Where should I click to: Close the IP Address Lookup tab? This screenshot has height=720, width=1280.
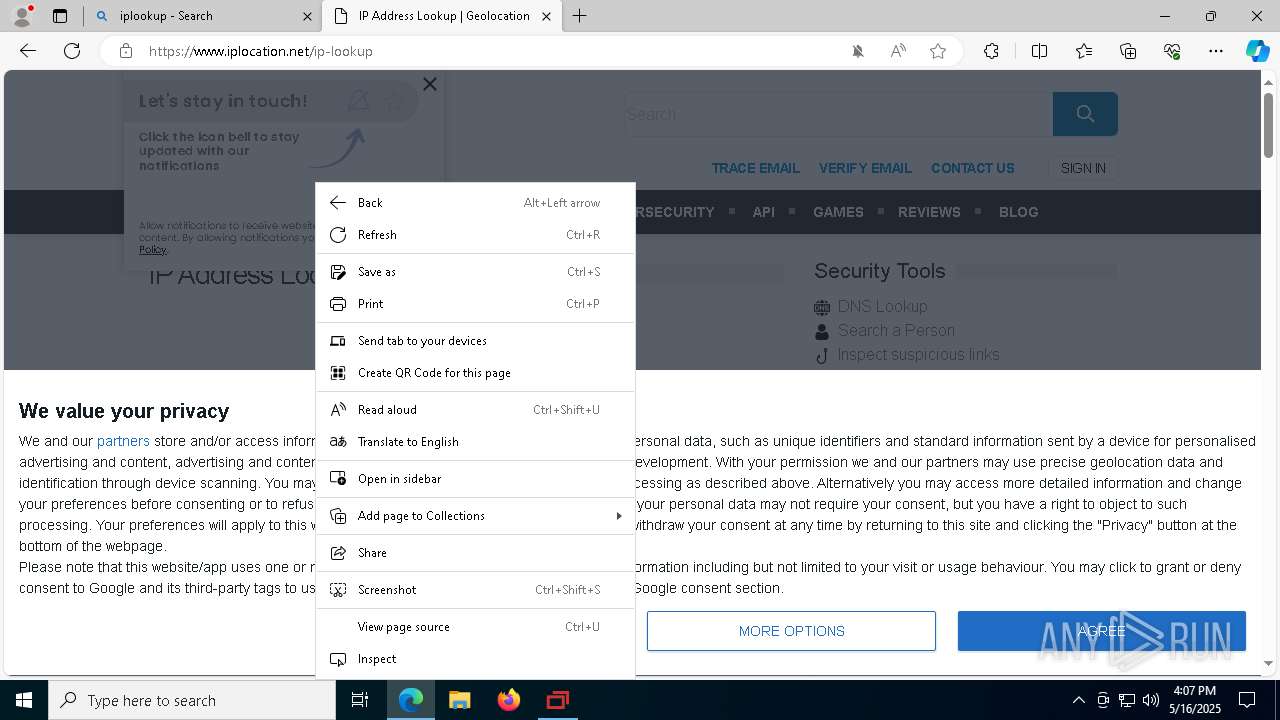pyautogui.click(x=546, y=16)
